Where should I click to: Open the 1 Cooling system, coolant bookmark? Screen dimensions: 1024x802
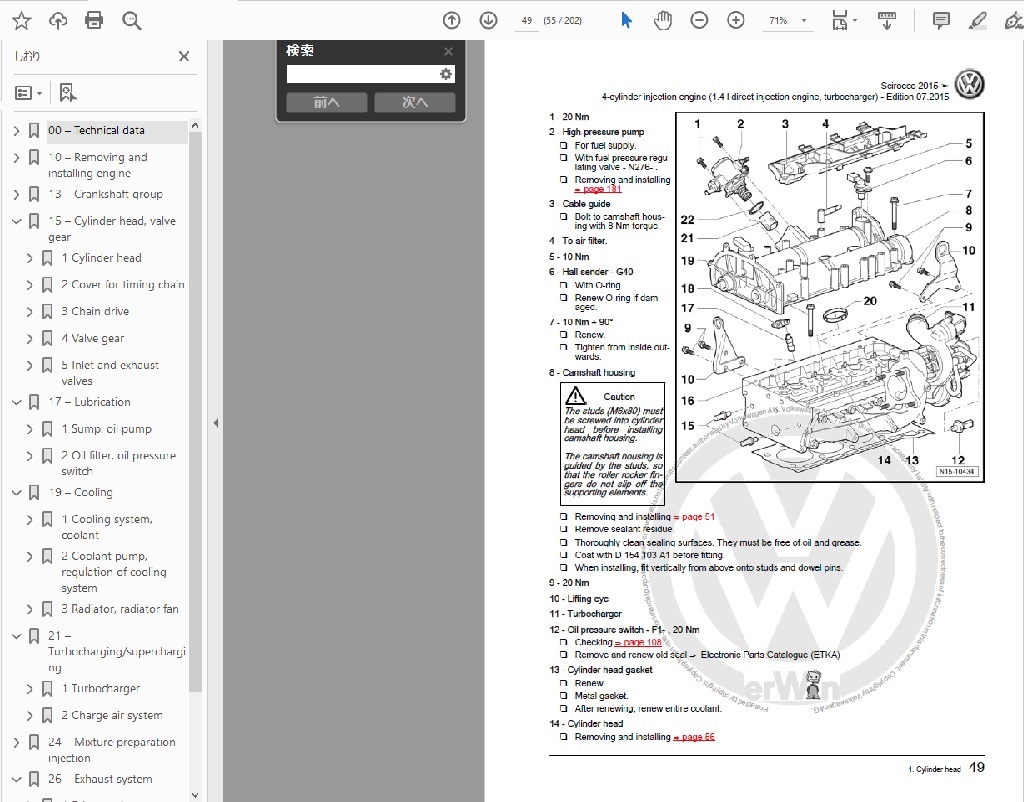[x=107, y=527]
